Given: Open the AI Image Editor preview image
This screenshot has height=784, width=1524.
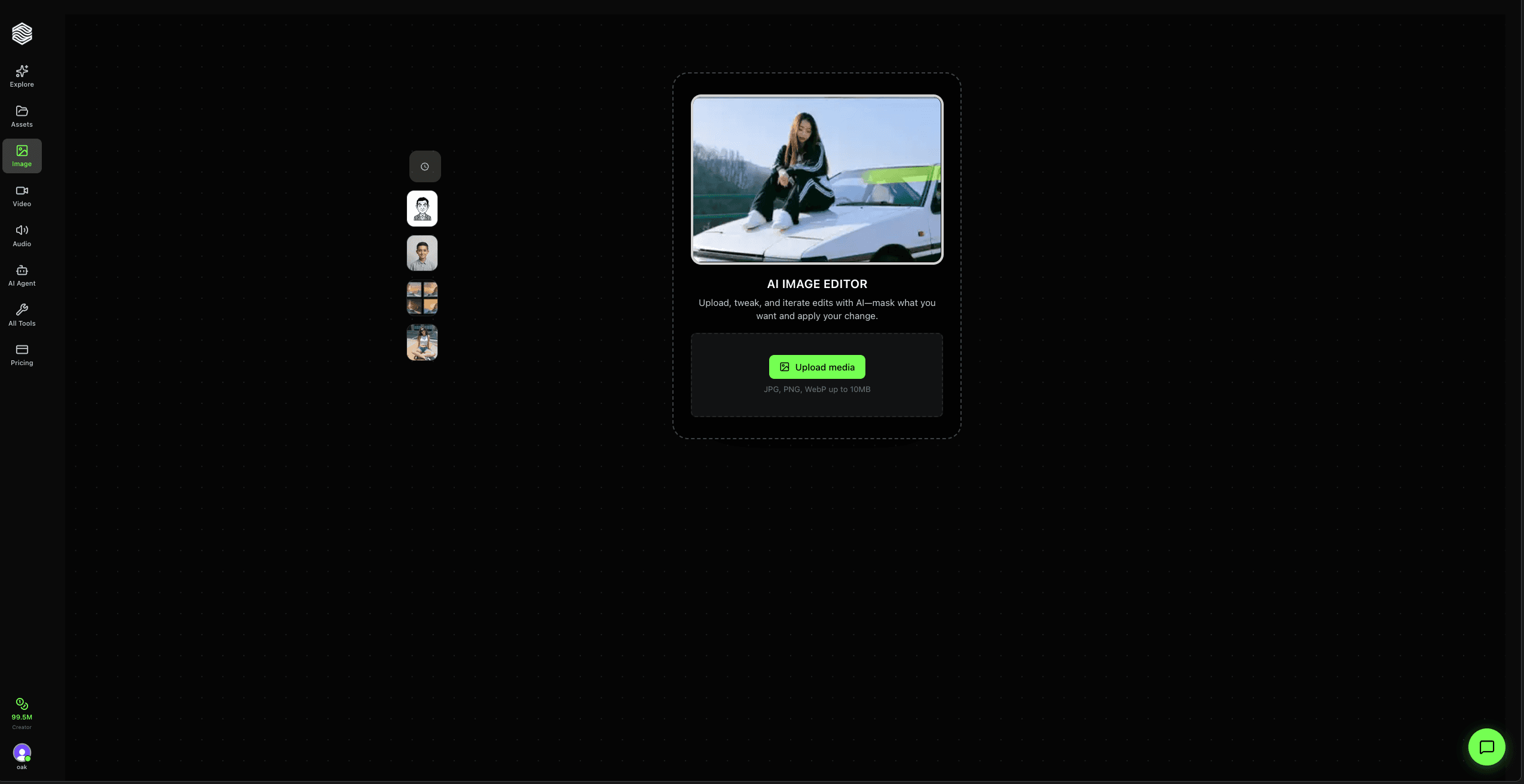Looking at the screenshot, I should coord(816,180).
